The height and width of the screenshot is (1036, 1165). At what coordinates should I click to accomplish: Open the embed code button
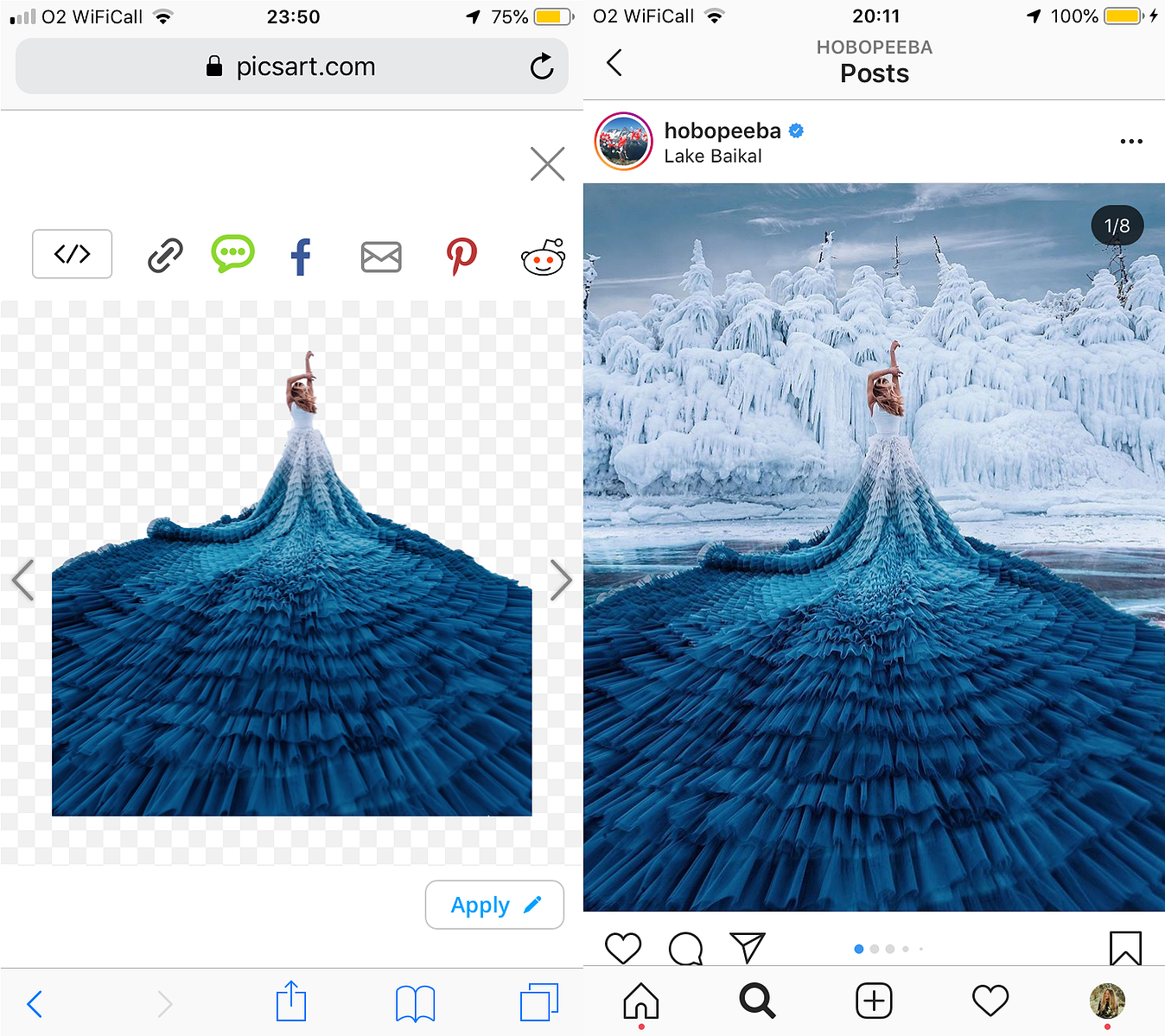click(x=72, y=254)
